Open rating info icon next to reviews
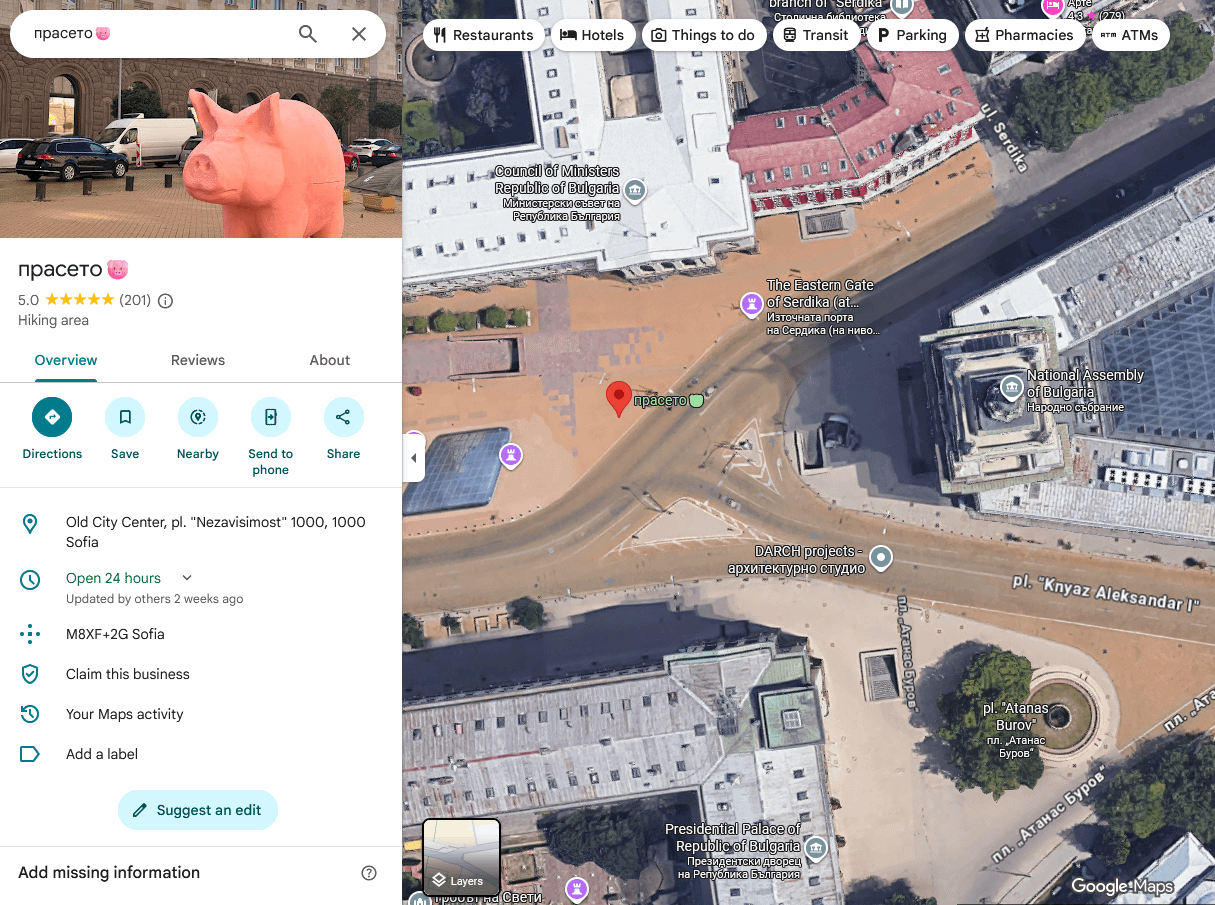Screen dimensions: 1215x905 (x=166, y=300)
